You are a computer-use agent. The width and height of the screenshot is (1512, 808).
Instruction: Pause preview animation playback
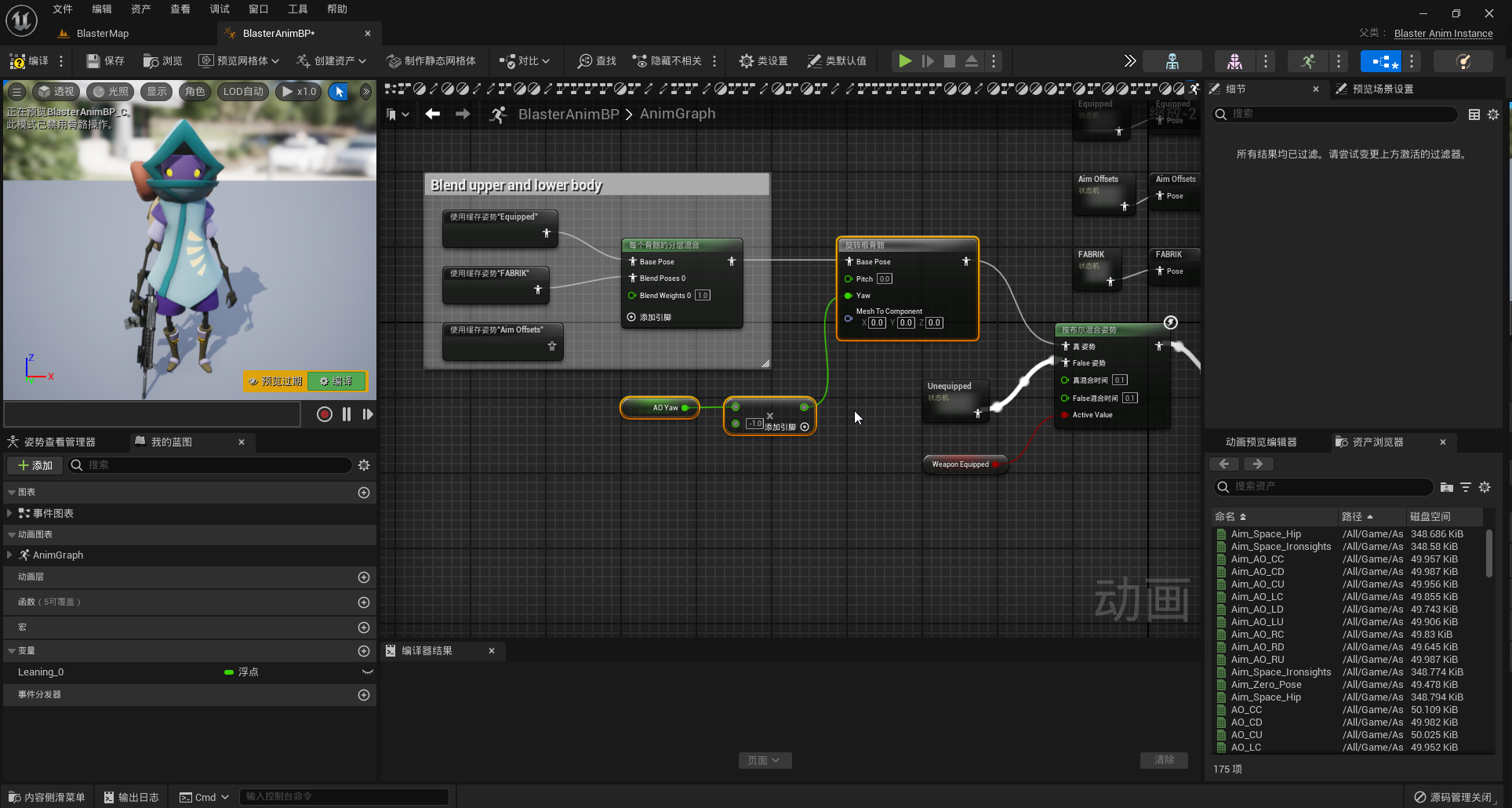tap(347, 414)
